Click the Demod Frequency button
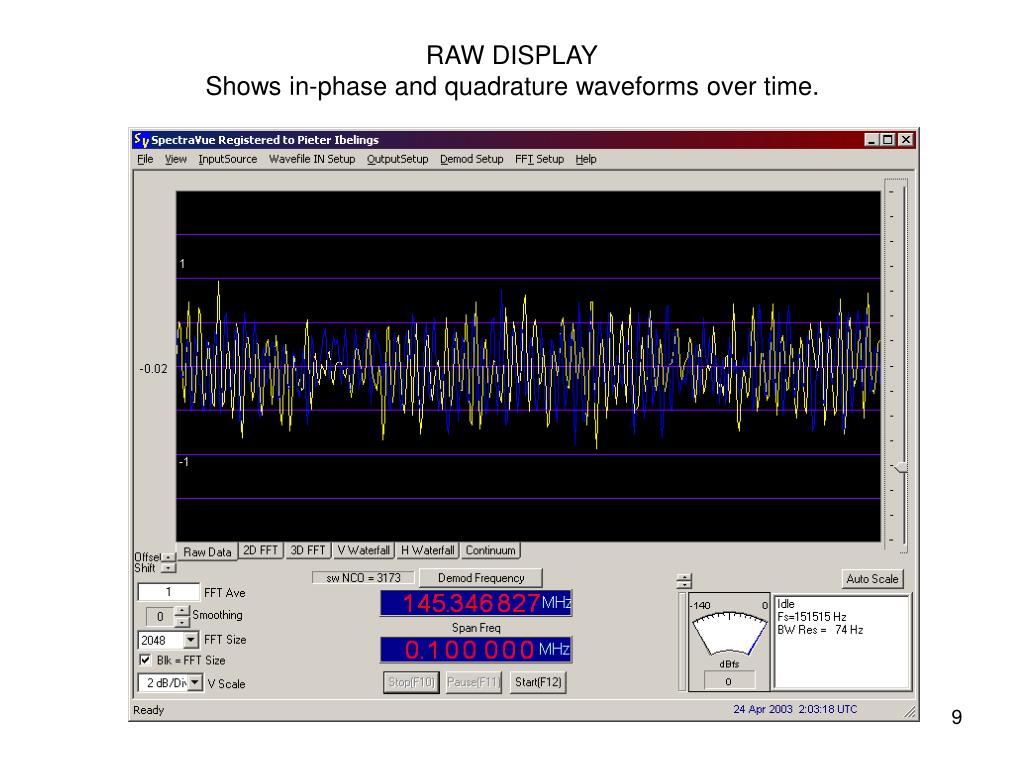This screenshot has height=768, width=1024. click(x=480, y=578)
